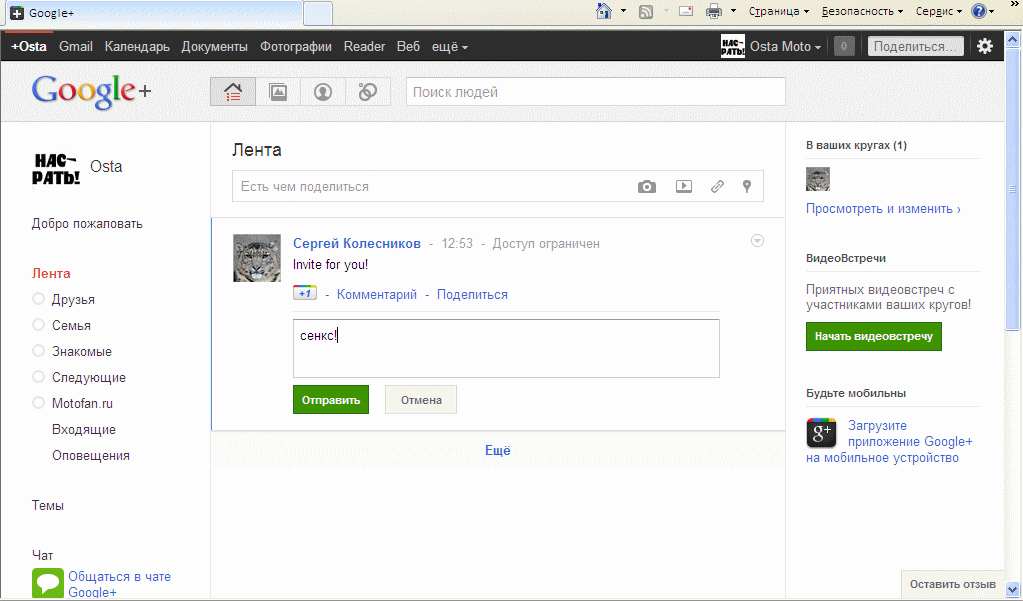Image resolution: width=1023 pixels, height=601 pixels.
Task: Open the Profile icon in Google+ toolbar
Action: (323, 92)
